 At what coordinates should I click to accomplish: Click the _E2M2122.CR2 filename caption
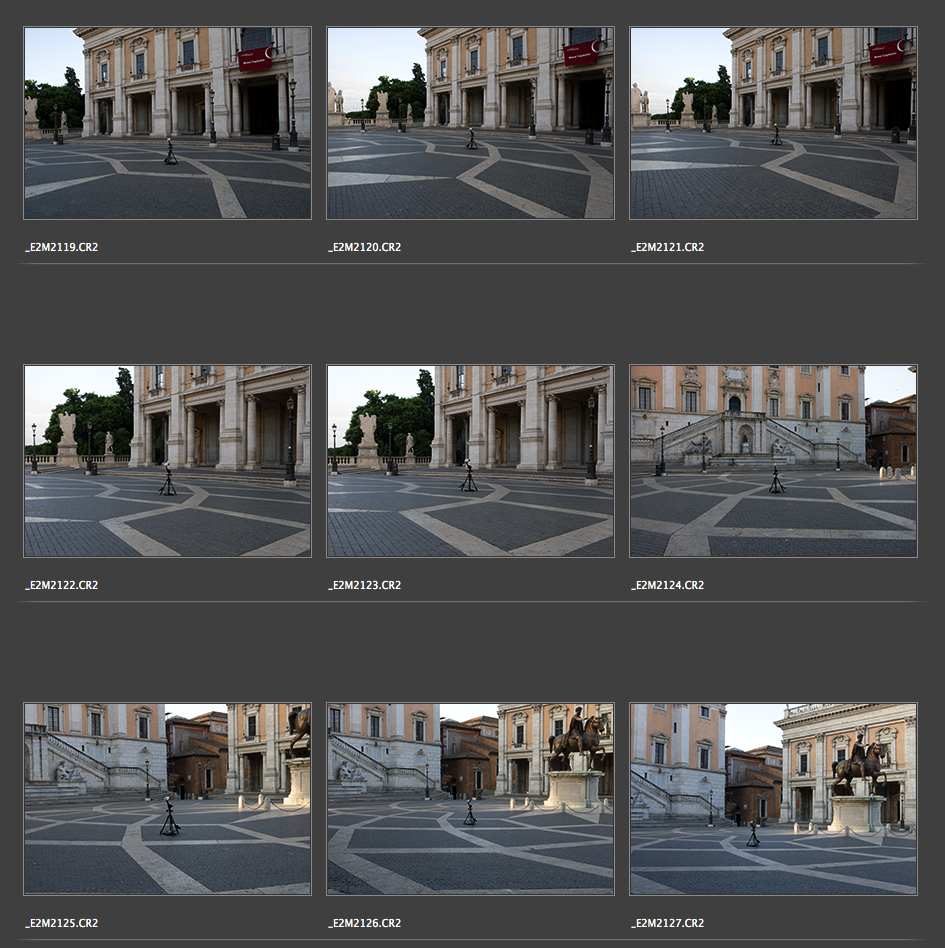pos(62,585)
